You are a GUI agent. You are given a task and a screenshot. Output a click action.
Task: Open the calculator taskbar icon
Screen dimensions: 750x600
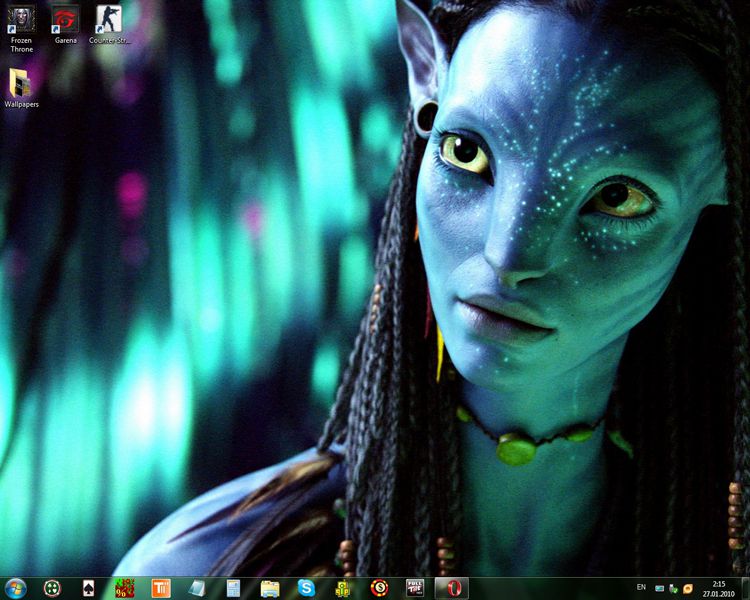click(233, 589)
